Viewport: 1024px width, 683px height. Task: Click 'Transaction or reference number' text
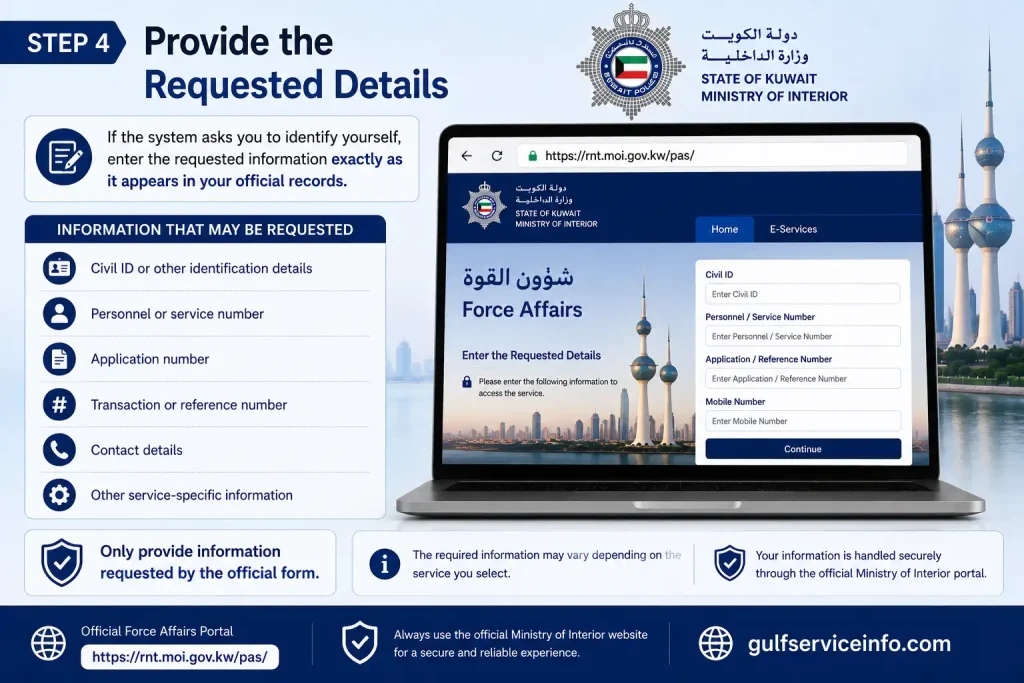tap(189, 405)
